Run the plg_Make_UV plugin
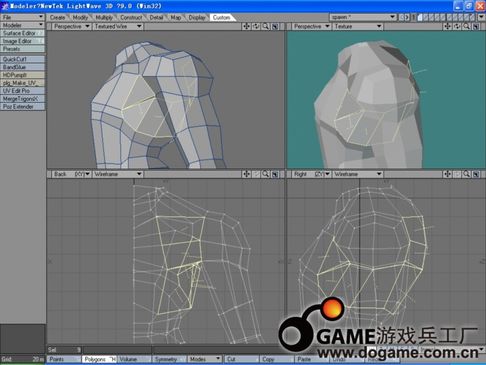The image size is (486, 365). point(22,83)
